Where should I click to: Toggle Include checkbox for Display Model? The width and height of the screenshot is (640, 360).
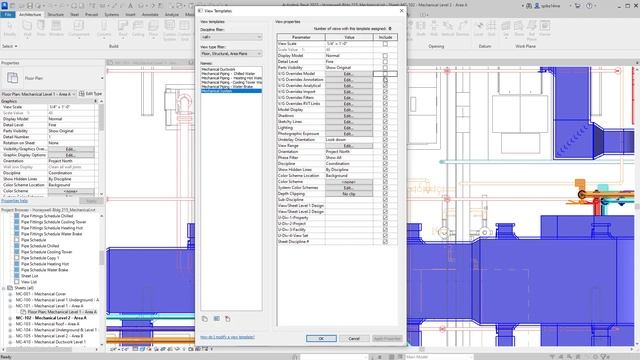tap(385, 56)
